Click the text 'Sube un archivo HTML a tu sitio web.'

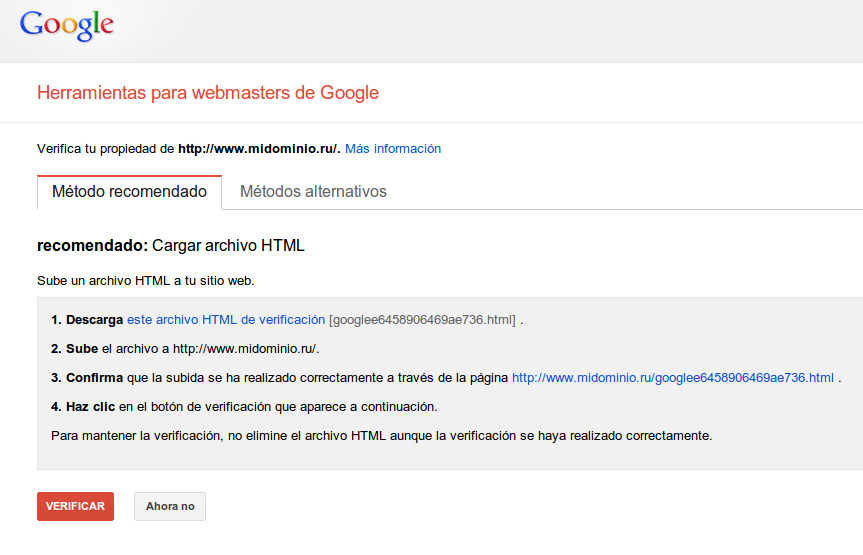[x=146, y=281]
